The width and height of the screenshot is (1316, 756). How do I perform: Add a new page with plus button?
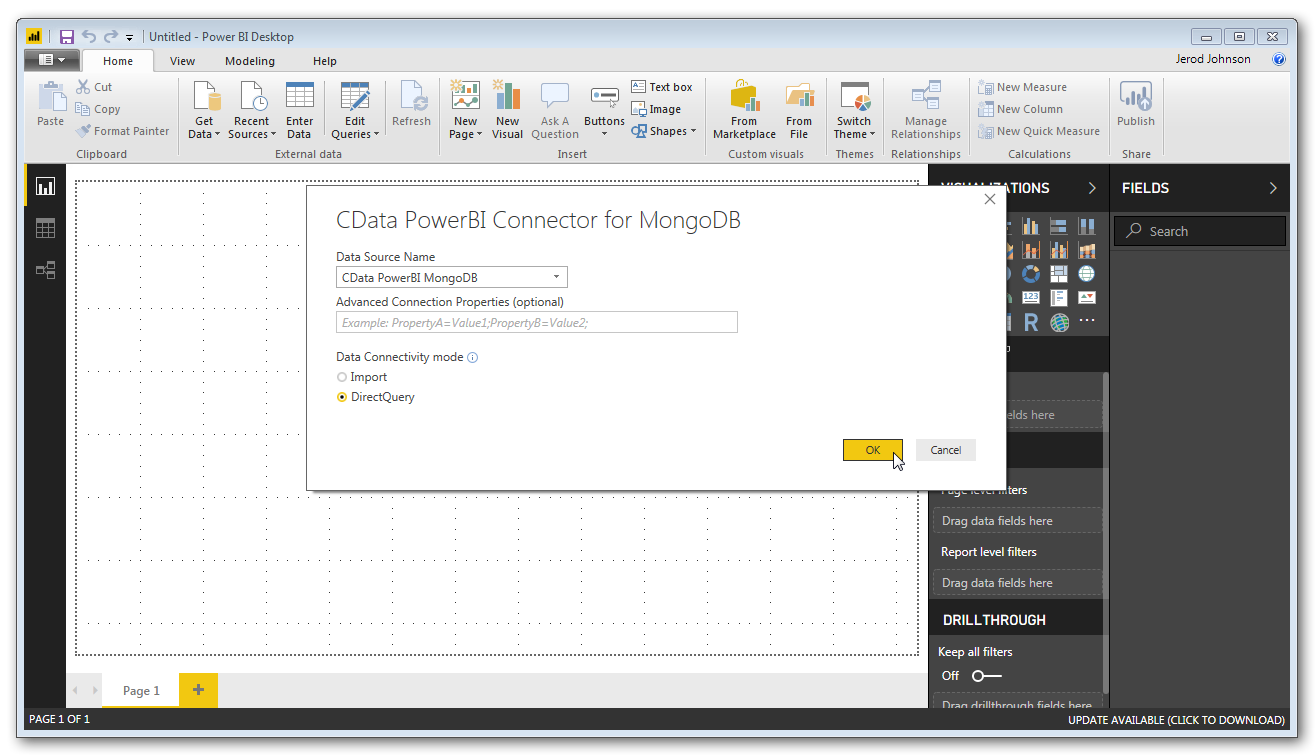coord(198,690)
